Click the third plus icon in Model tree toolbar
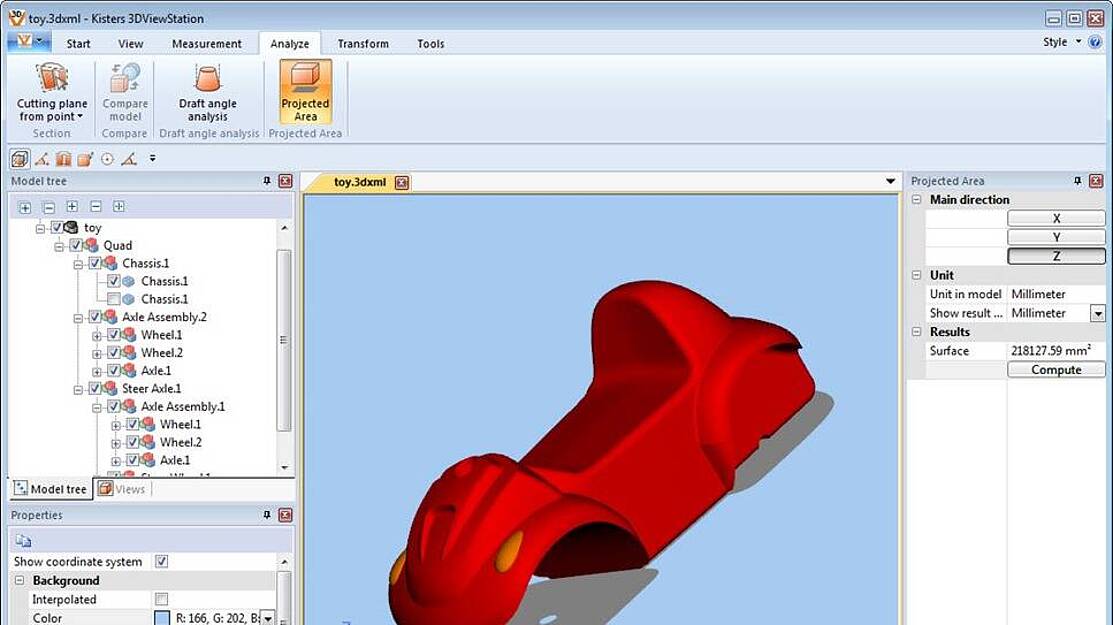 click(72, 206)
